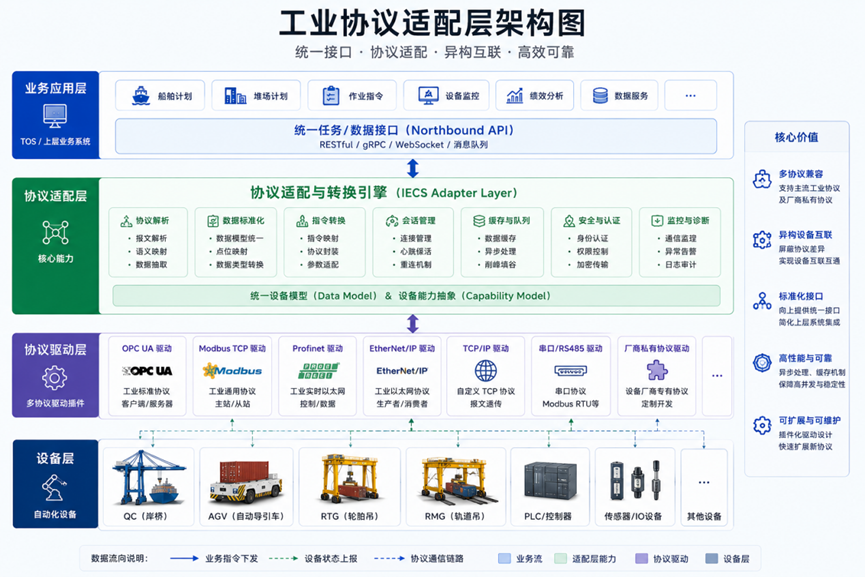Click the 统一设备模型 Data Model bar
Viewport: 865px width, 577px height.
(x=417, y=296)
